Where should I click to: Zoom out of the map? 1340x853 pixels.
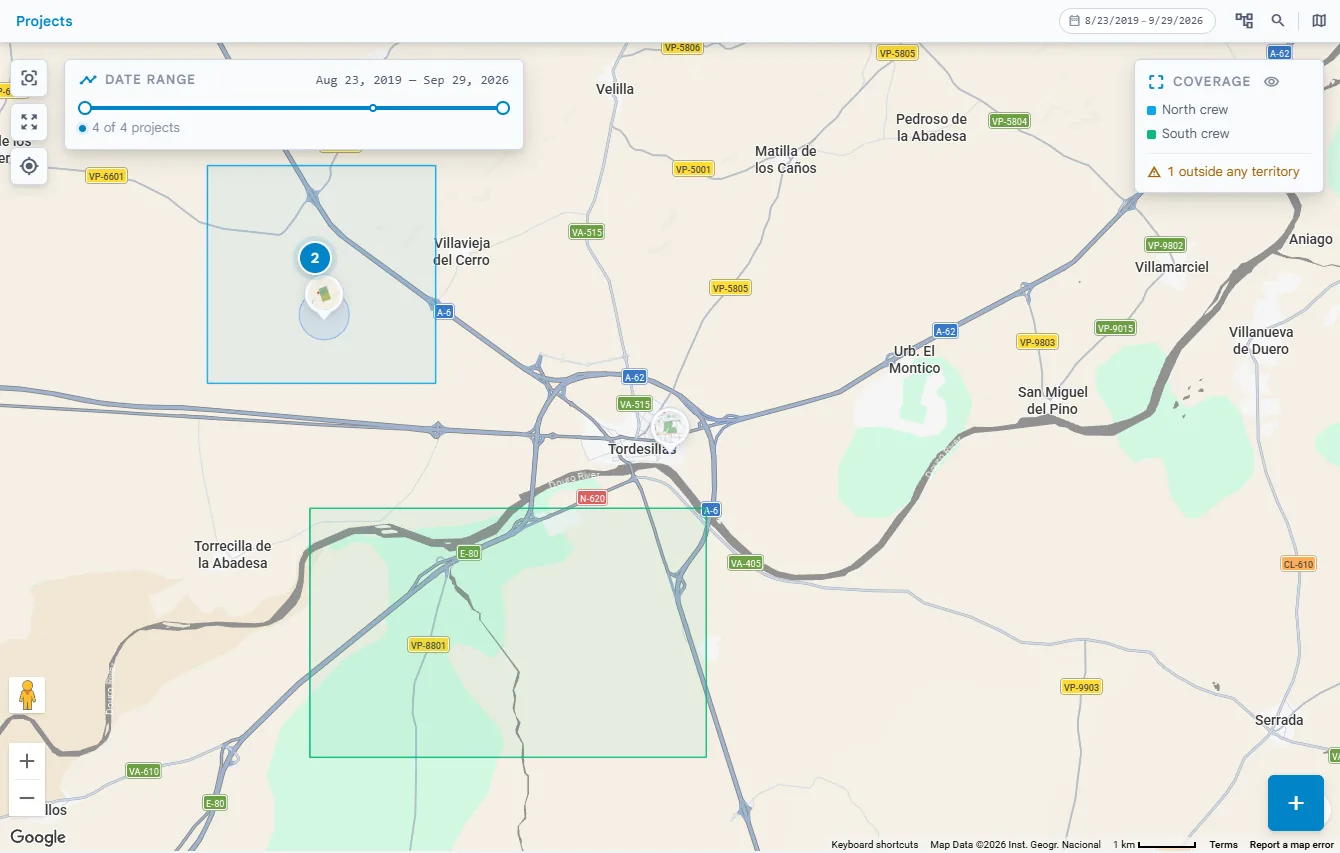point(27,798)
